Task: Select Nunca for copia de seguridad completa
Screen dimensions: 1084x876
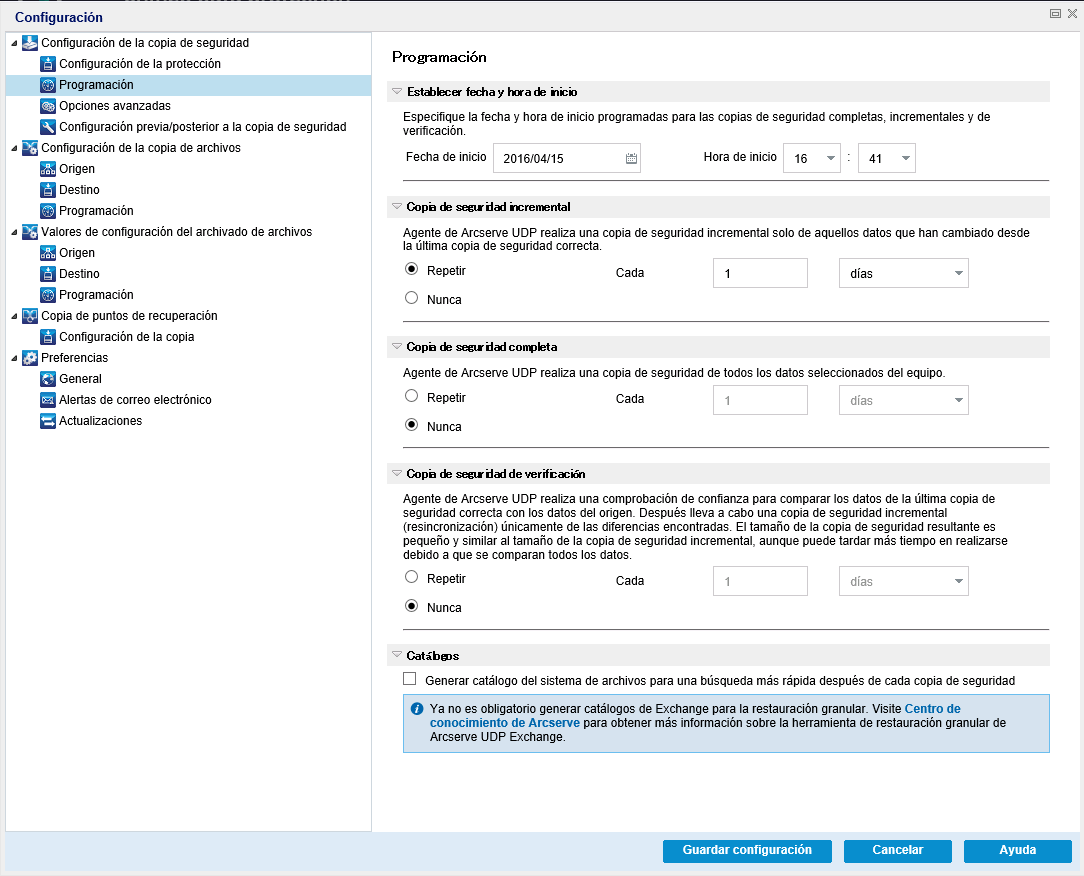Action: coord(411,425)
